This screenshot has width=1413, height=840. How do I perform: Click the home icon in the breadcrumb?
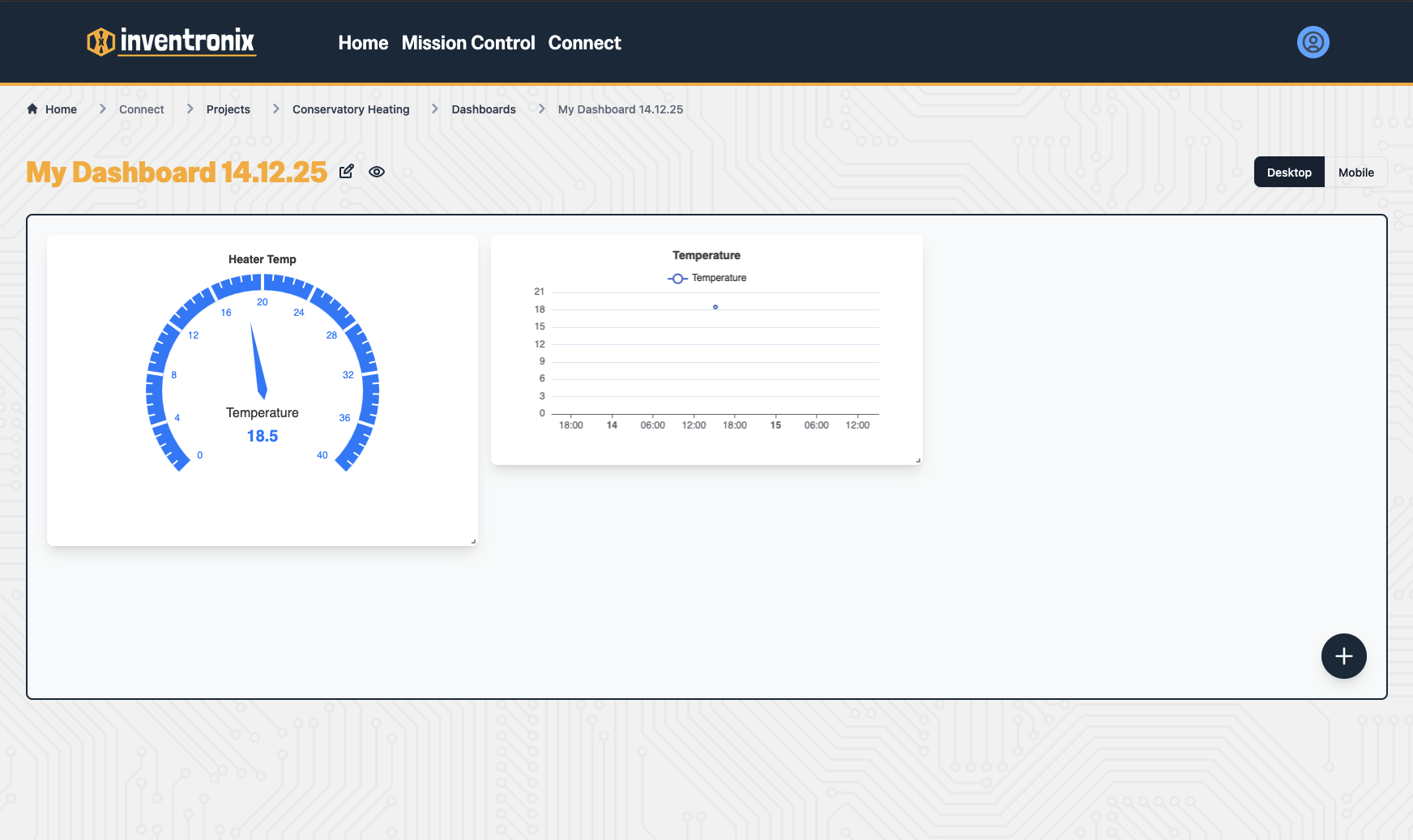coord(32,109)
